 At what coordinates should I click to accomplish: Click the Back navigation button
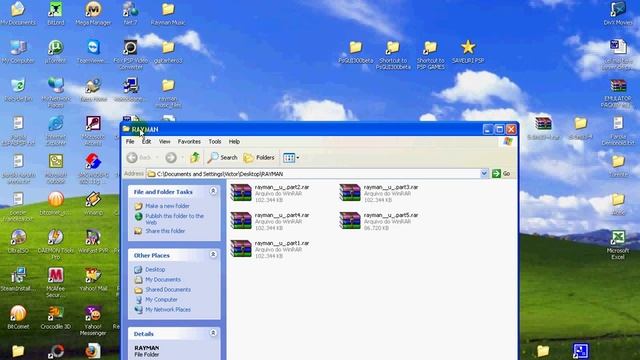tap(139, 157)
